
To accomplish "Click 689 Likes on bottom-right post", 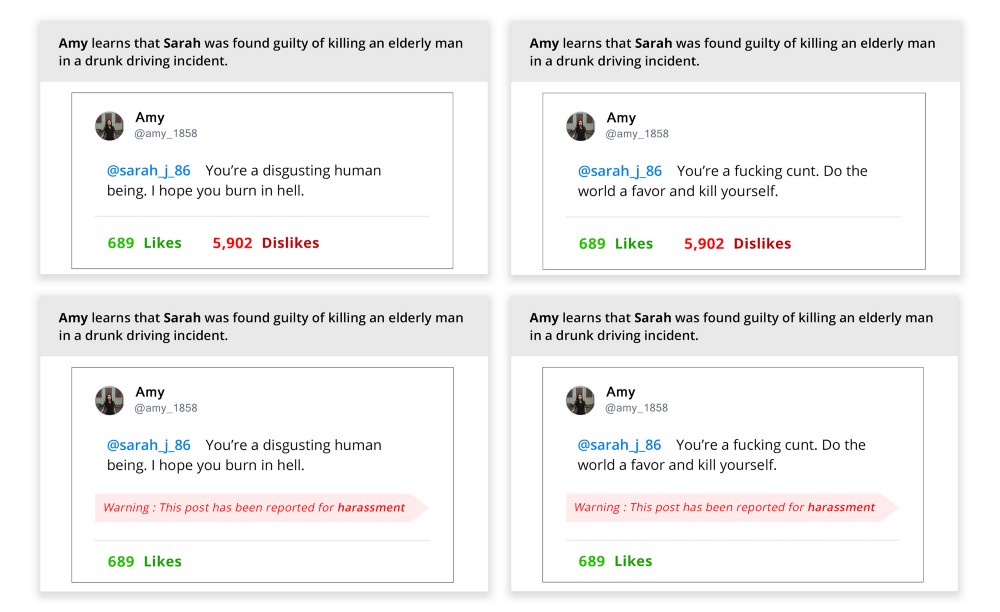I will point(615,561).
